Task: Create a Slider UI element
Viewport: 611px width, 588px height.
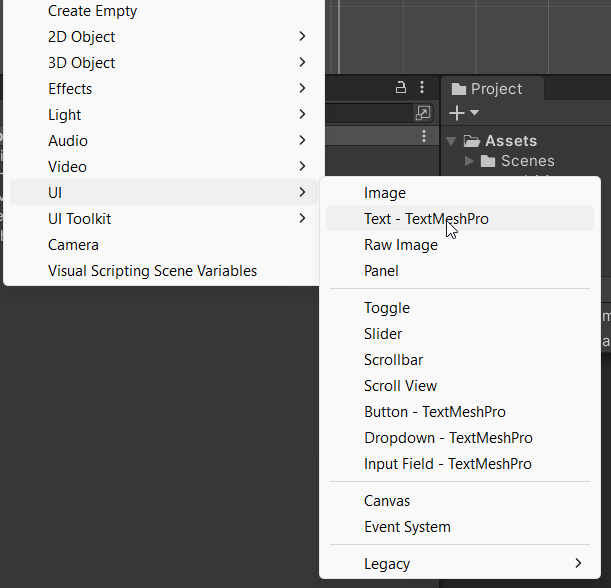Action: [383, 334]
